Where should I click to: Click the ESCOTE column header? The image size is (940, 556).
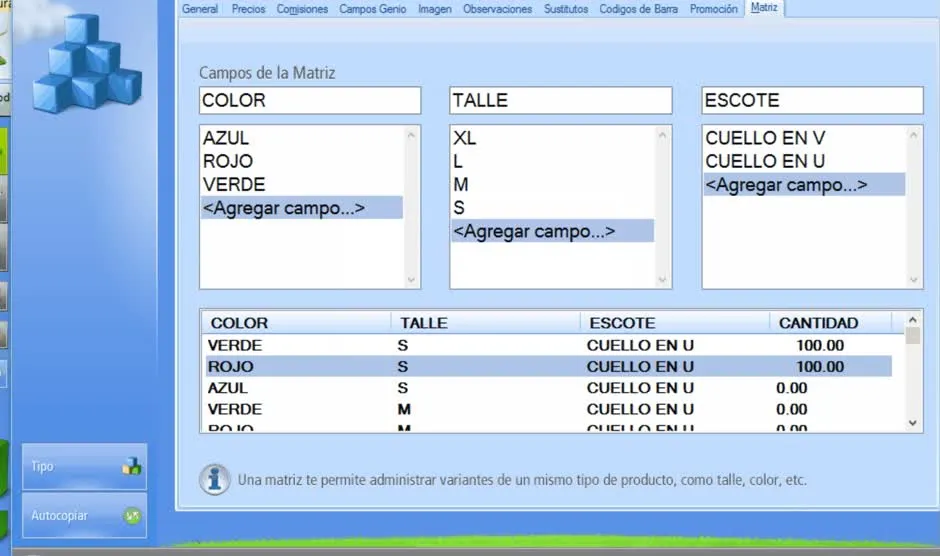[x=675, y=323]
